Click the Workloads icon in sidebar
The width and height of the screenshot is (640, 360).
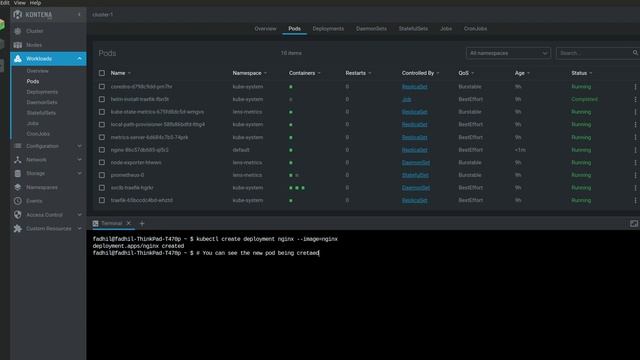pyautogui.click(x=18, y=59)
